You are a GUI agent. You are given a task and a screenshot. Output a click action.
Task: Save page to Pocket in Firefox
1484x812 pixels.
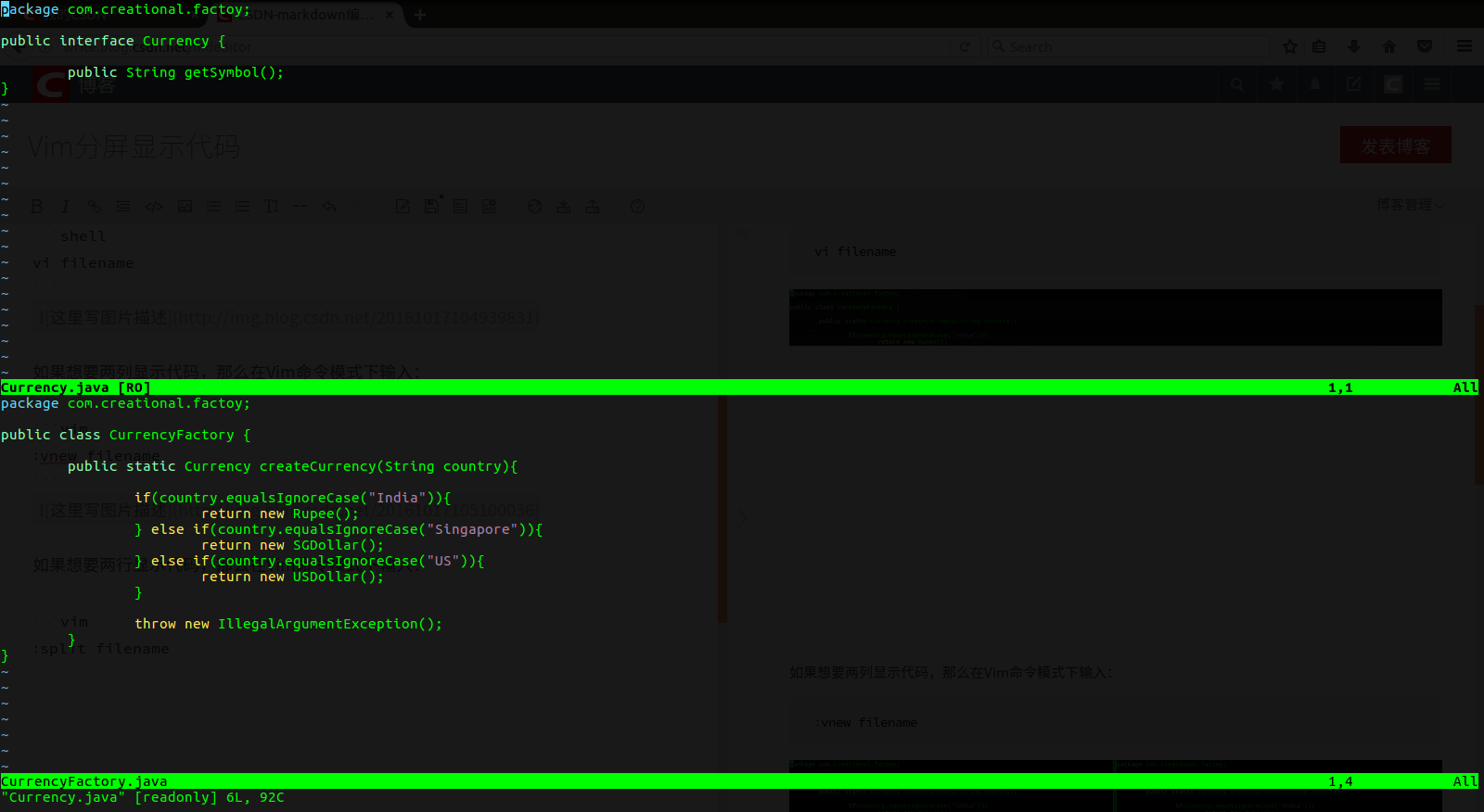[x=1425, y=46]
